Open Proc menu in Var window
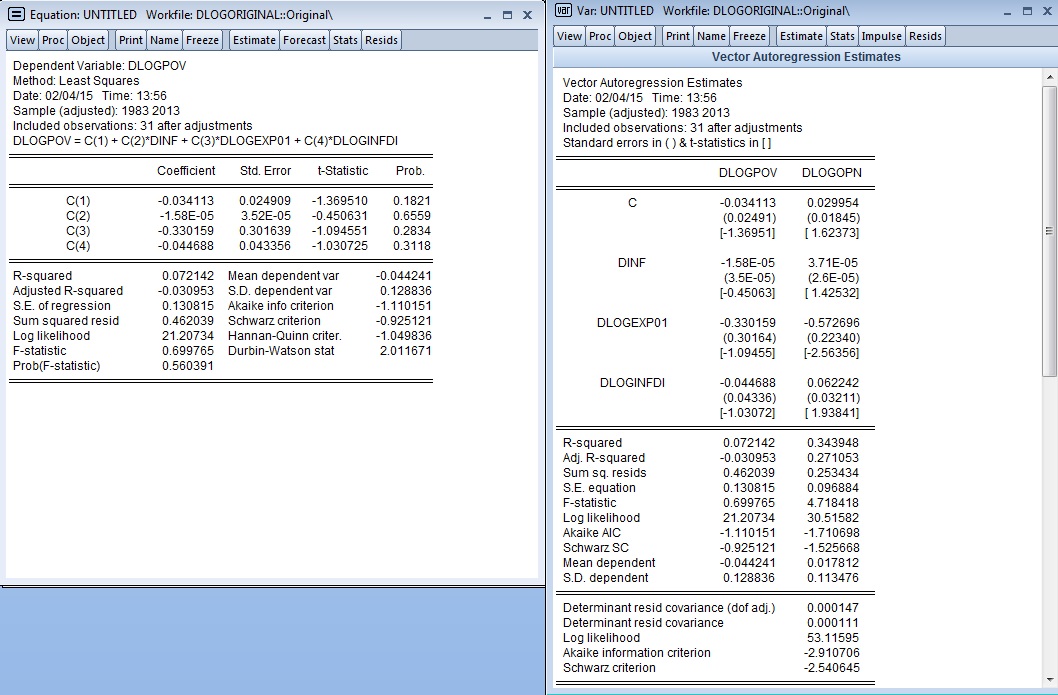Image resolution: width=1058 pixels, height=695 pixels. [x=600, y=36]
